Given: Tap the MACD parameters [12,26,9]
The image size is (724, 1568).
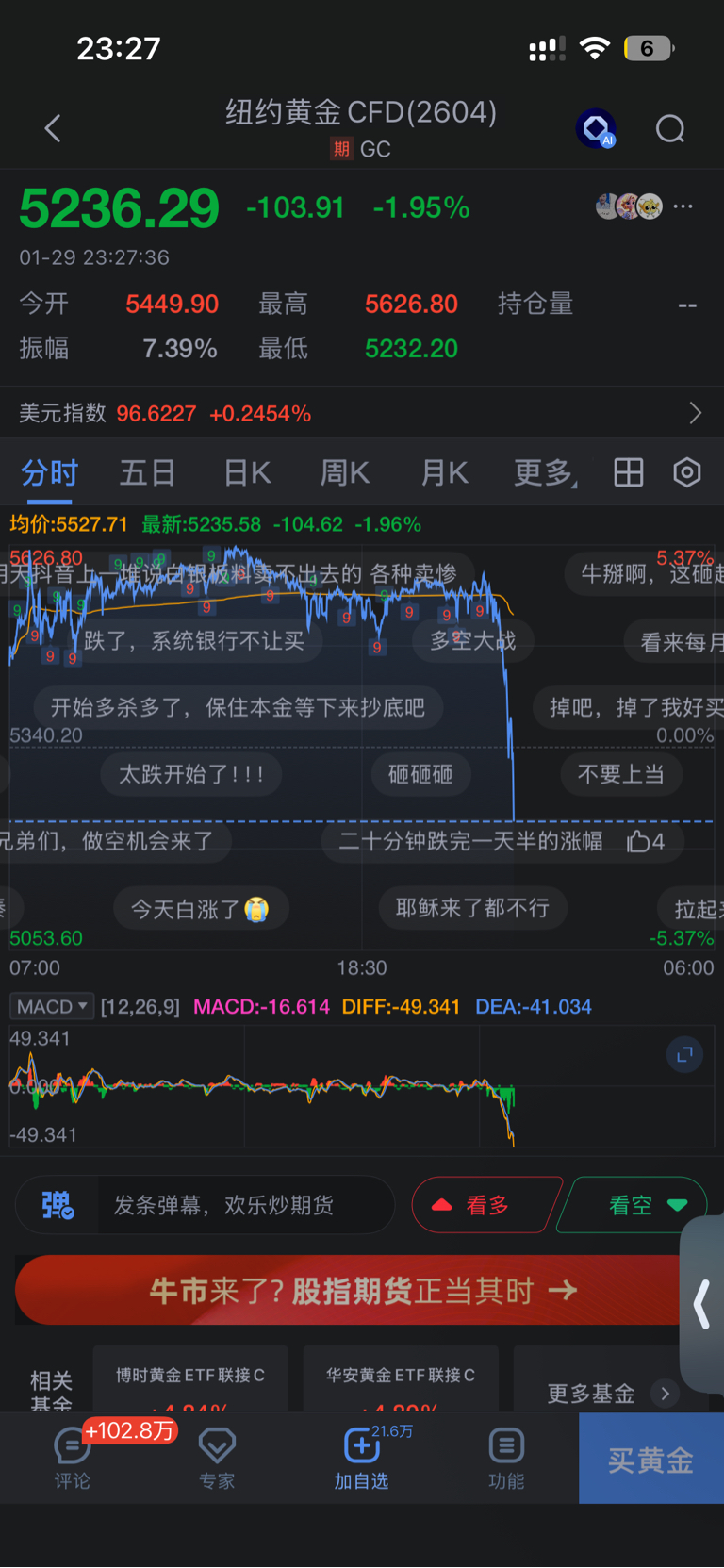Looking at the screenshot, I should 140,1006.
